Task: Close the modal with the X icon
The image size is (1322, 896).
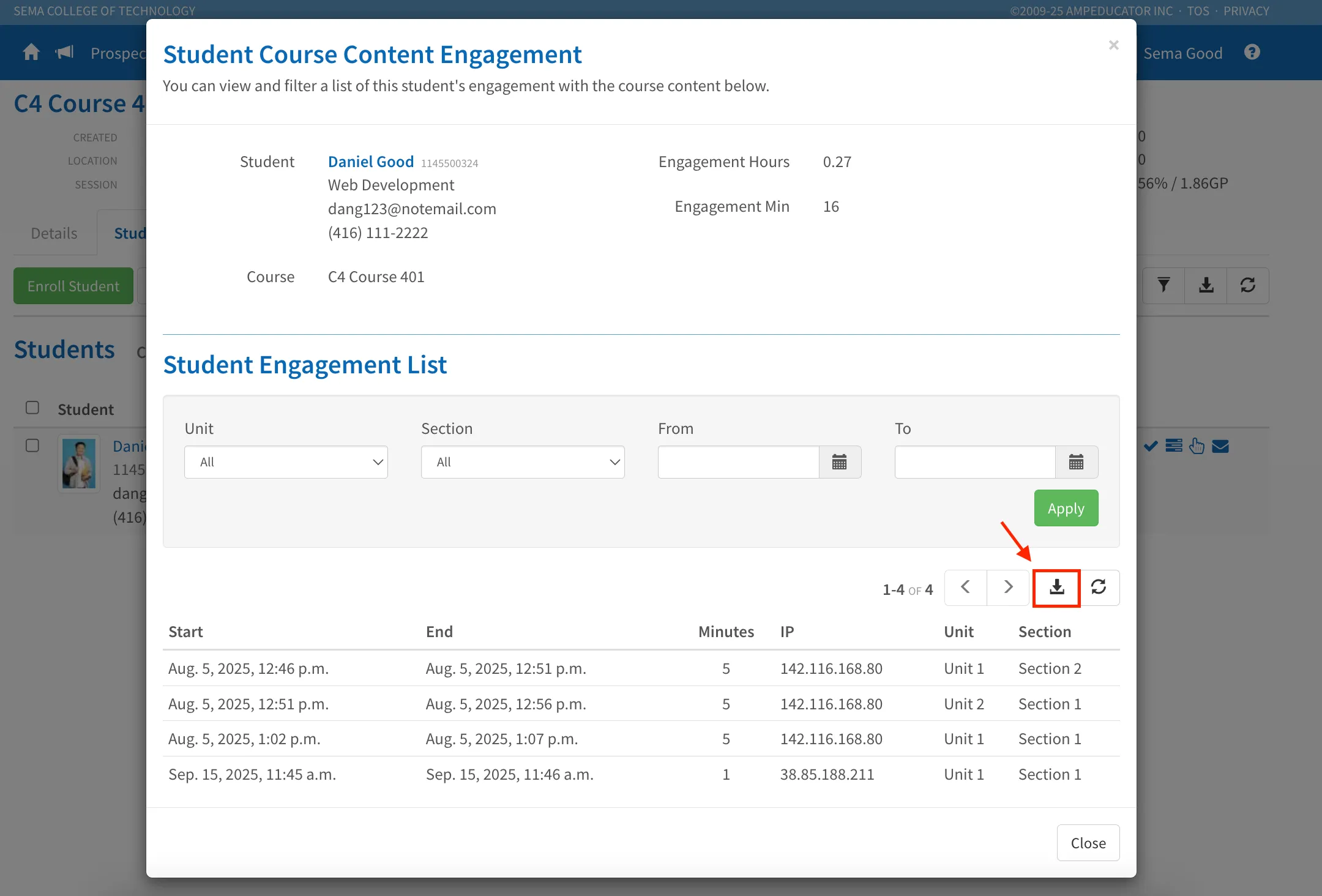Action: coord(1114,45)
